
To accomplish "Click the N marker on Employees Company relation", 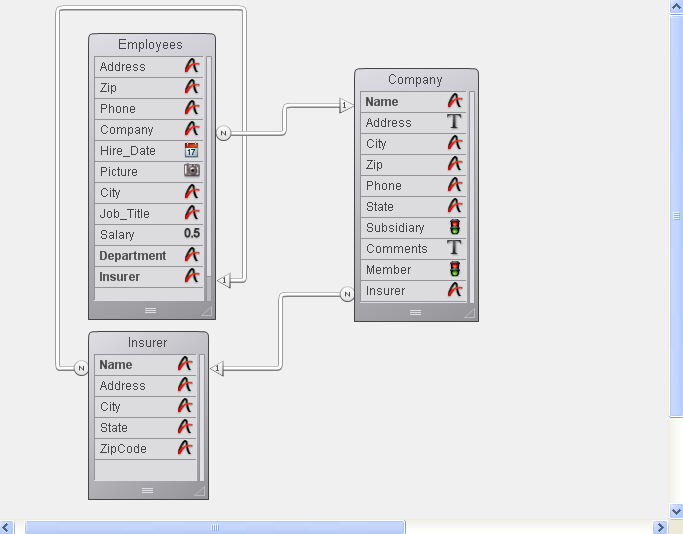I will coord(223,133).
